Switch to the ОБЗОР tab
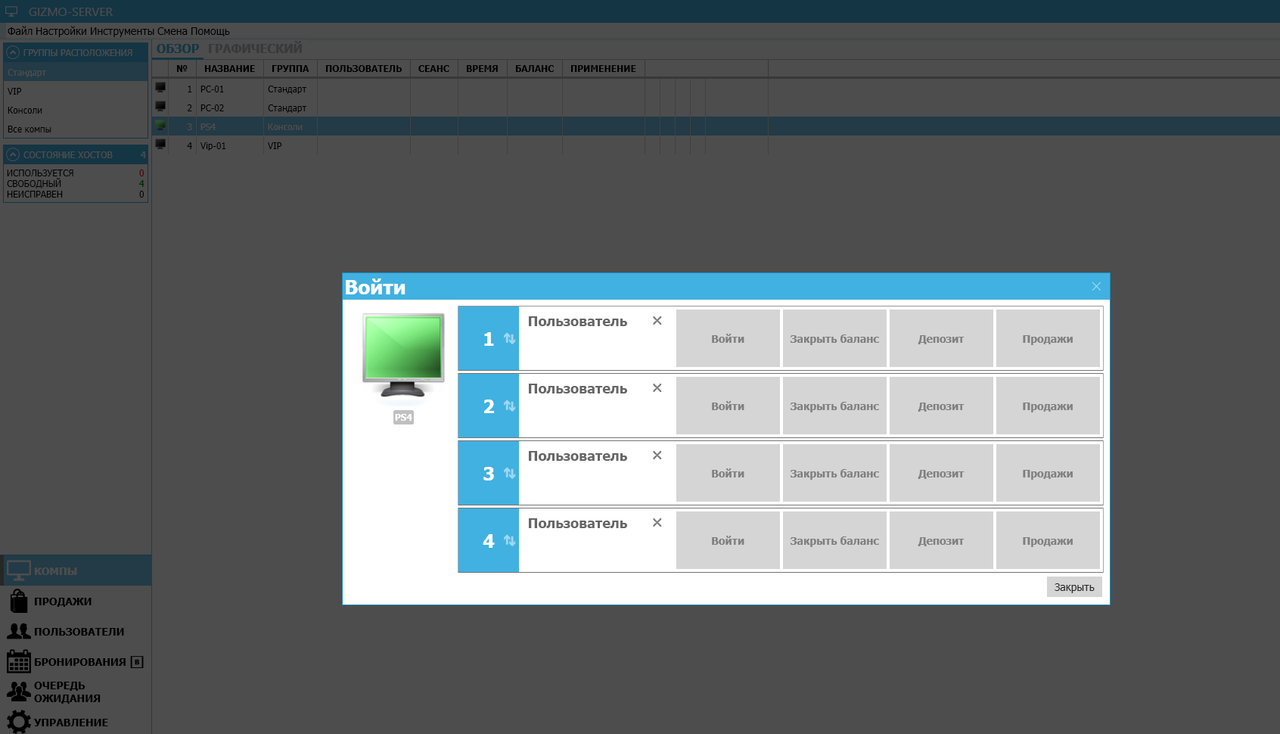Screen dimensions: 1280x734 [178, 49]
